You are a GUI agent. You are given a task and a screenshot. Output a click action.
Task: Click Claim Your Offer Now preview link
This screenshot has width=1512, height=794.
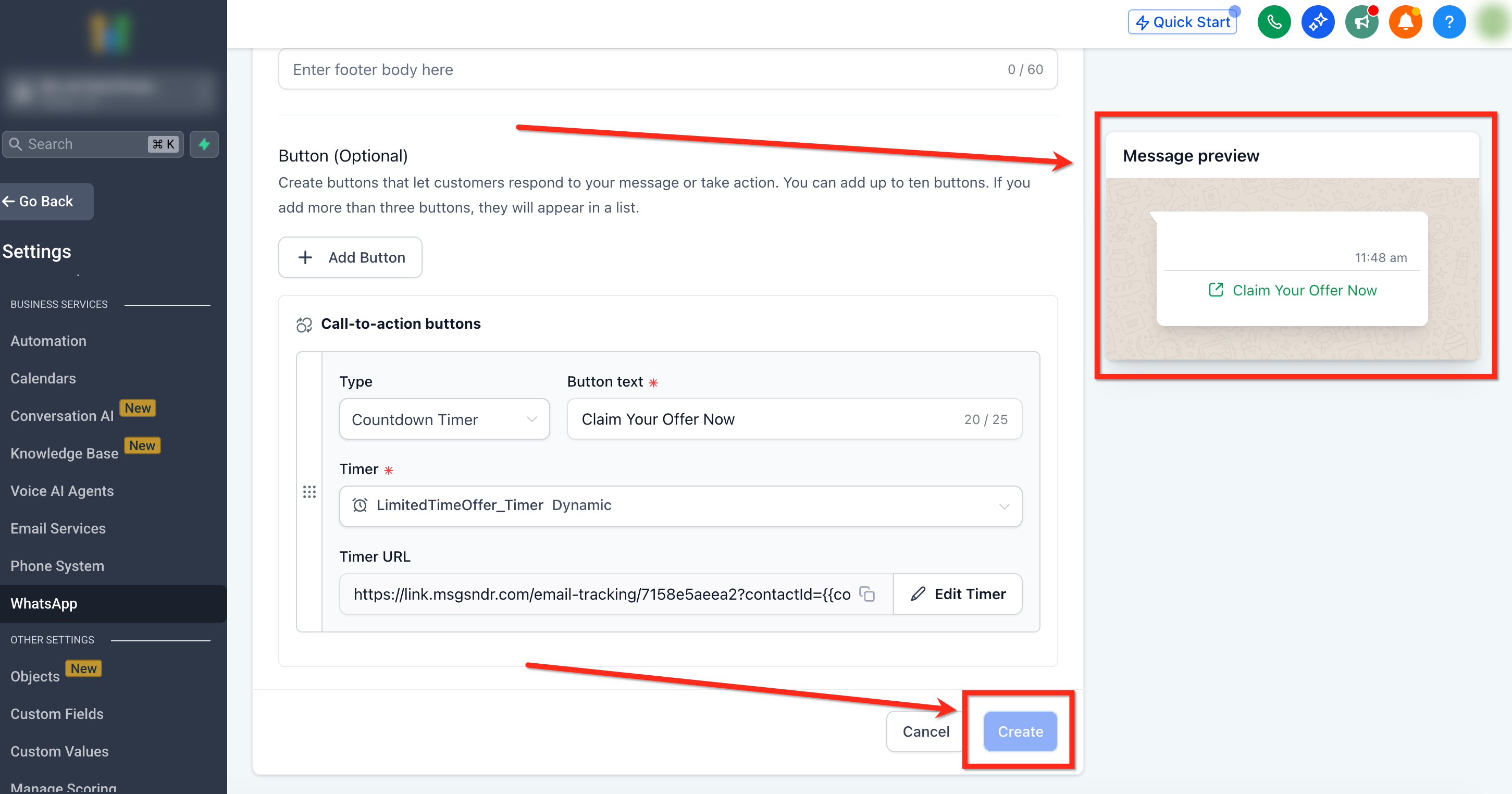[1293, 291]
